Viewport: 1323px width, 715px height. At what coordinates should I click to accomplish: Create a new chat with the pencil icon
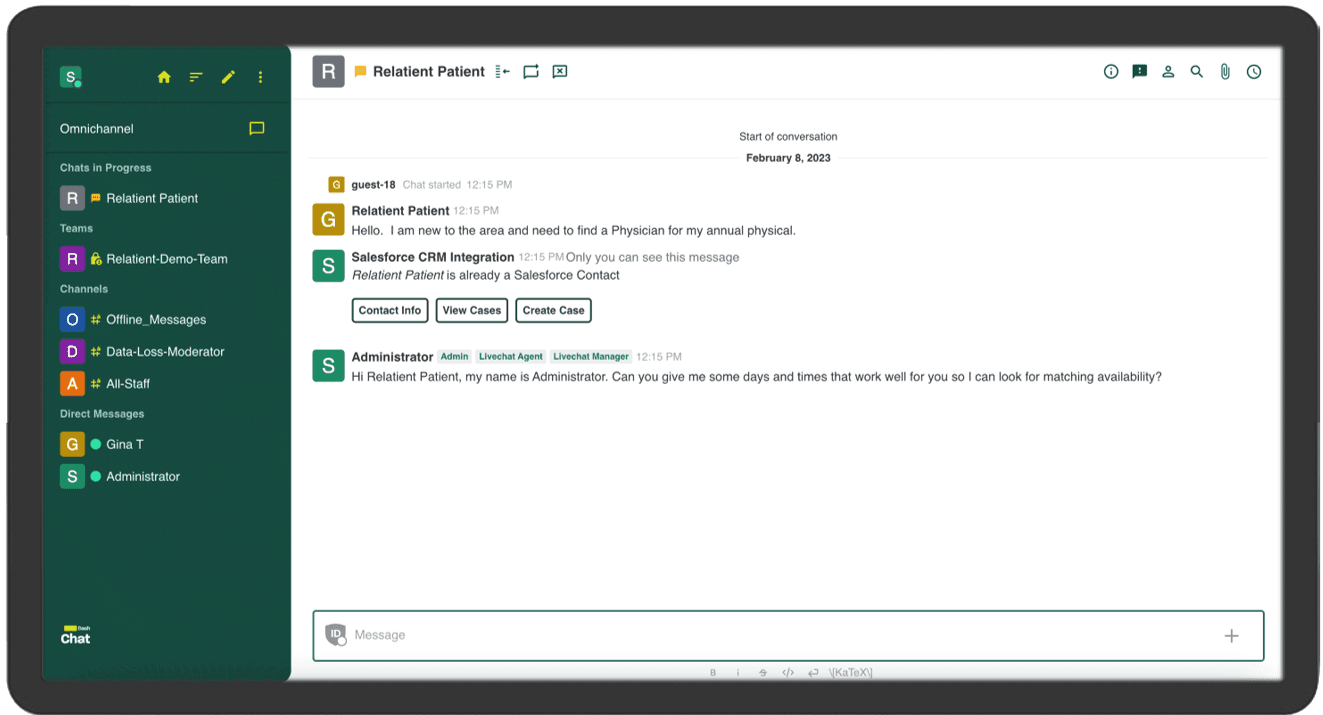coord(228,76)
